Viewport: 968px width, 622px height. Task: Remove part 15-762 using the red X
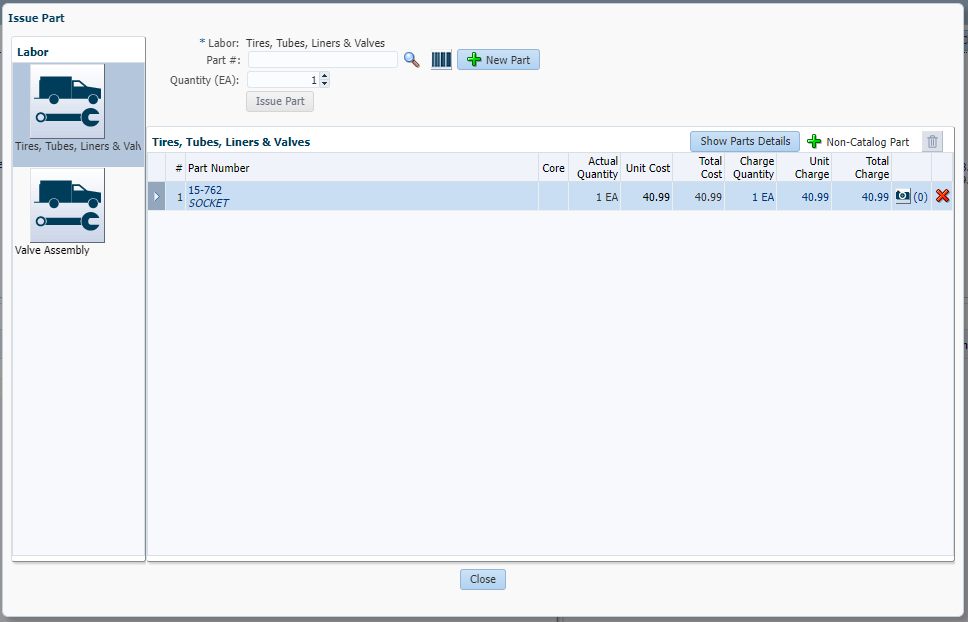pyautogui.click(x=942, y=197)
